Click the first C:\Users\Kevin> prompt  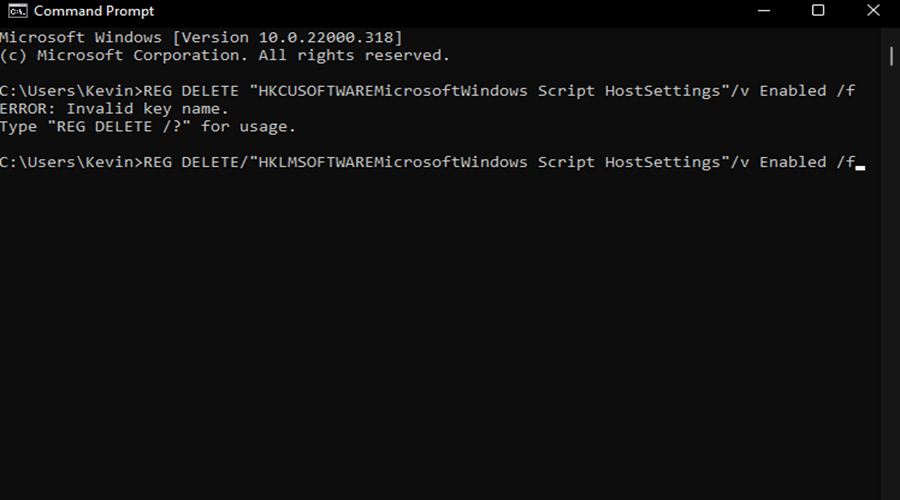tap(71, 91)
